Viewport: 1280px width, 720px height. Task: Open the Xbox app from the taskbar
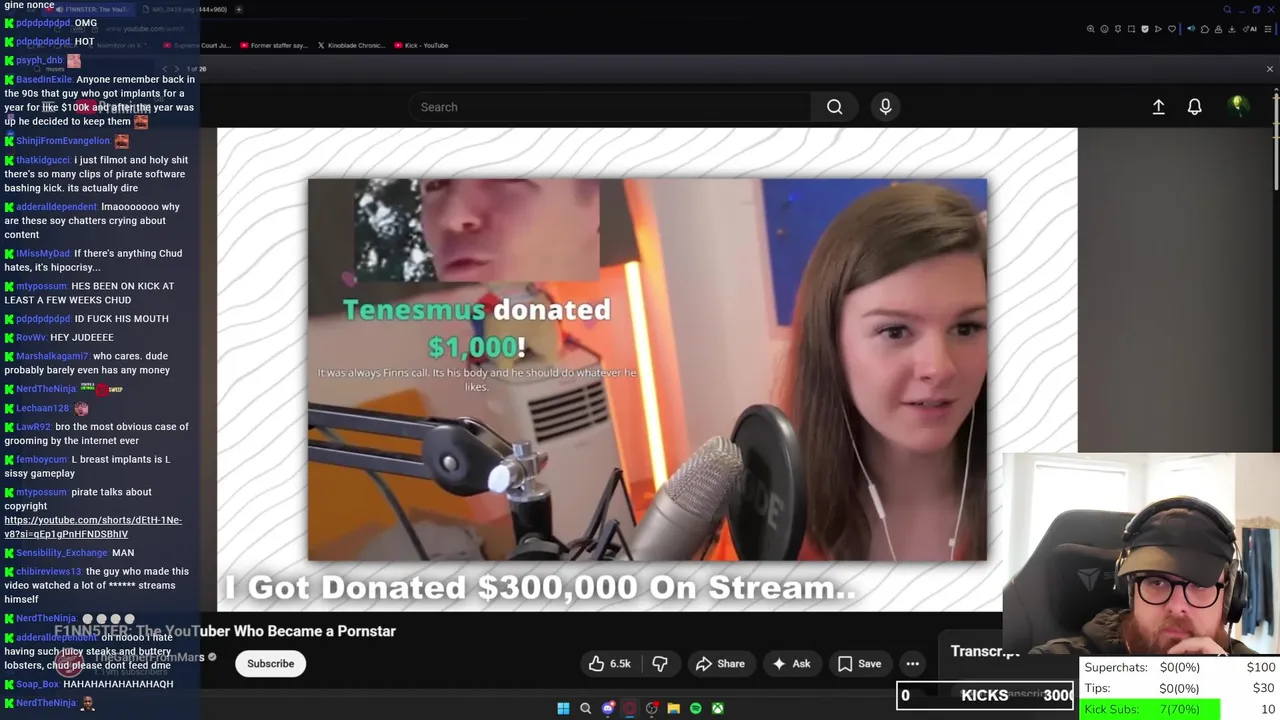click(717, 708)
